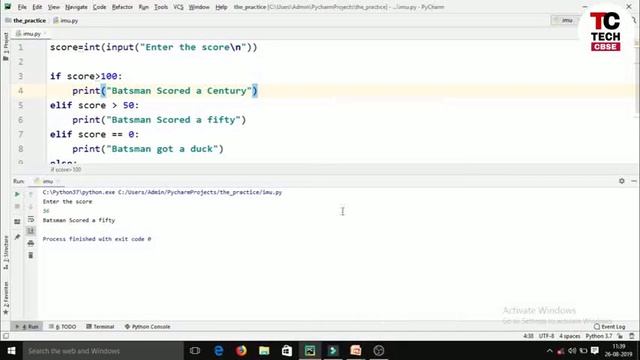Open the VCS menu
Viewport: 640px width, 360px height.
click(178, 7)
